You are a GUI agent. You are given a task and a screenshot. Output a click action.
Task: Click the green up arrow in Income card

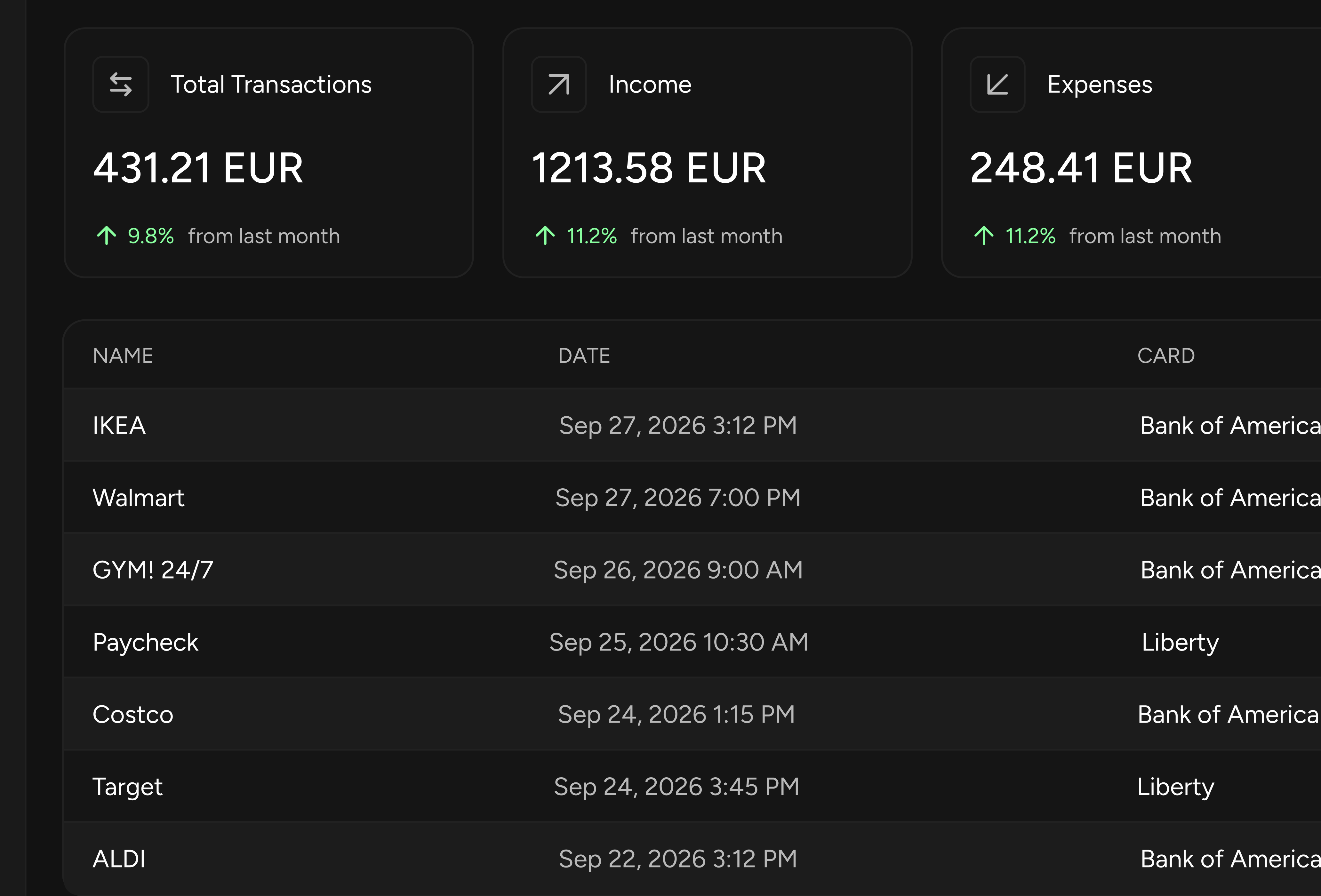coord(545,236)
